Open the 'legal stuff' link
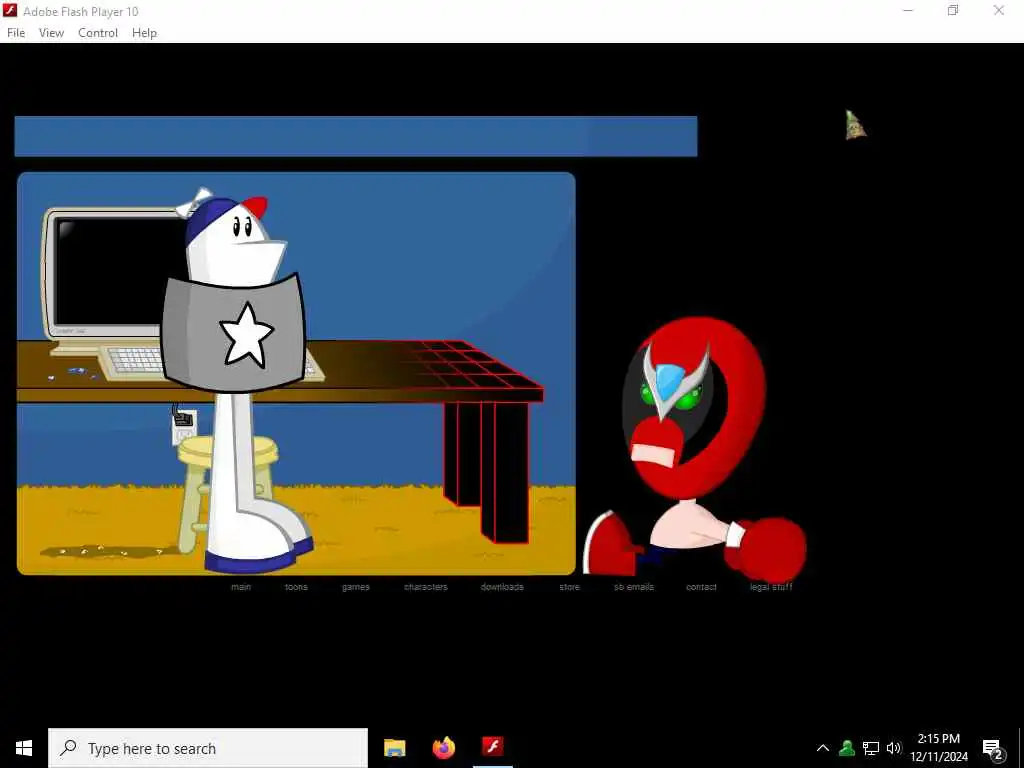This screenshot has width=1024, height=768. click(x=771, y=586)
